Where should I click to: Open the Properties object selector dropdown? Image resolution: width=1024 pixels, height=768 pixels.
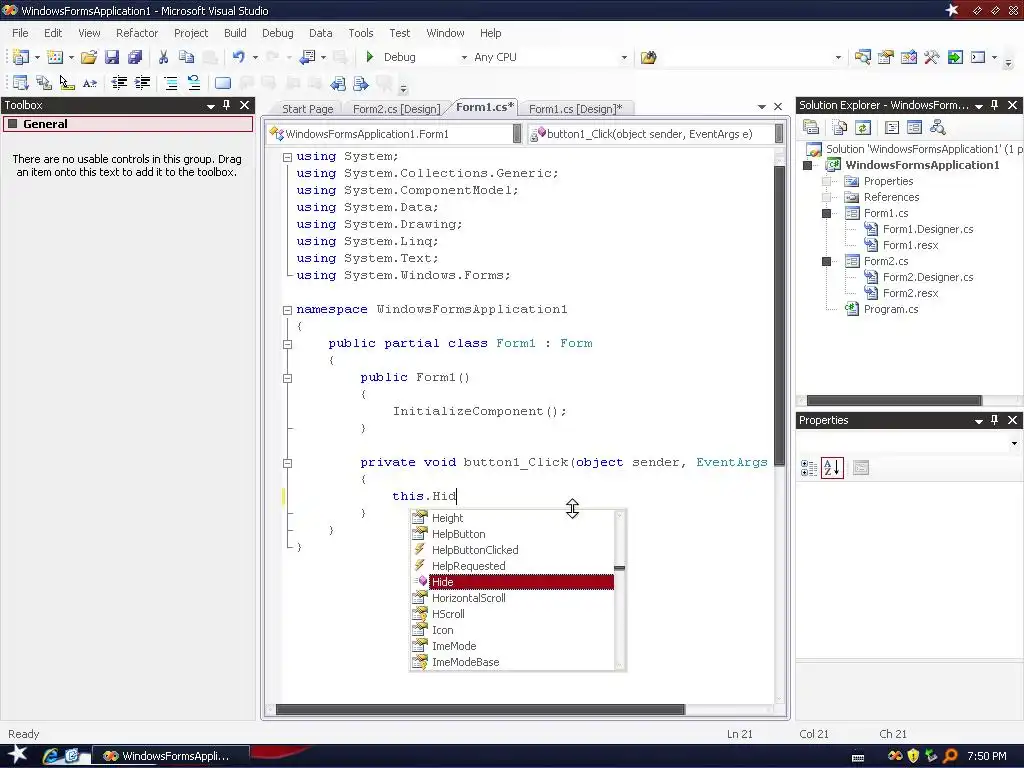1014,443
